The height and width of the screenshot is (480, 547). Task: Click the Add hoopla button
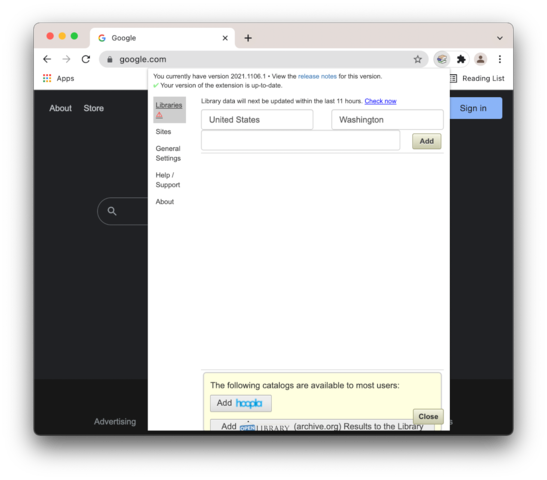[241, 403]
